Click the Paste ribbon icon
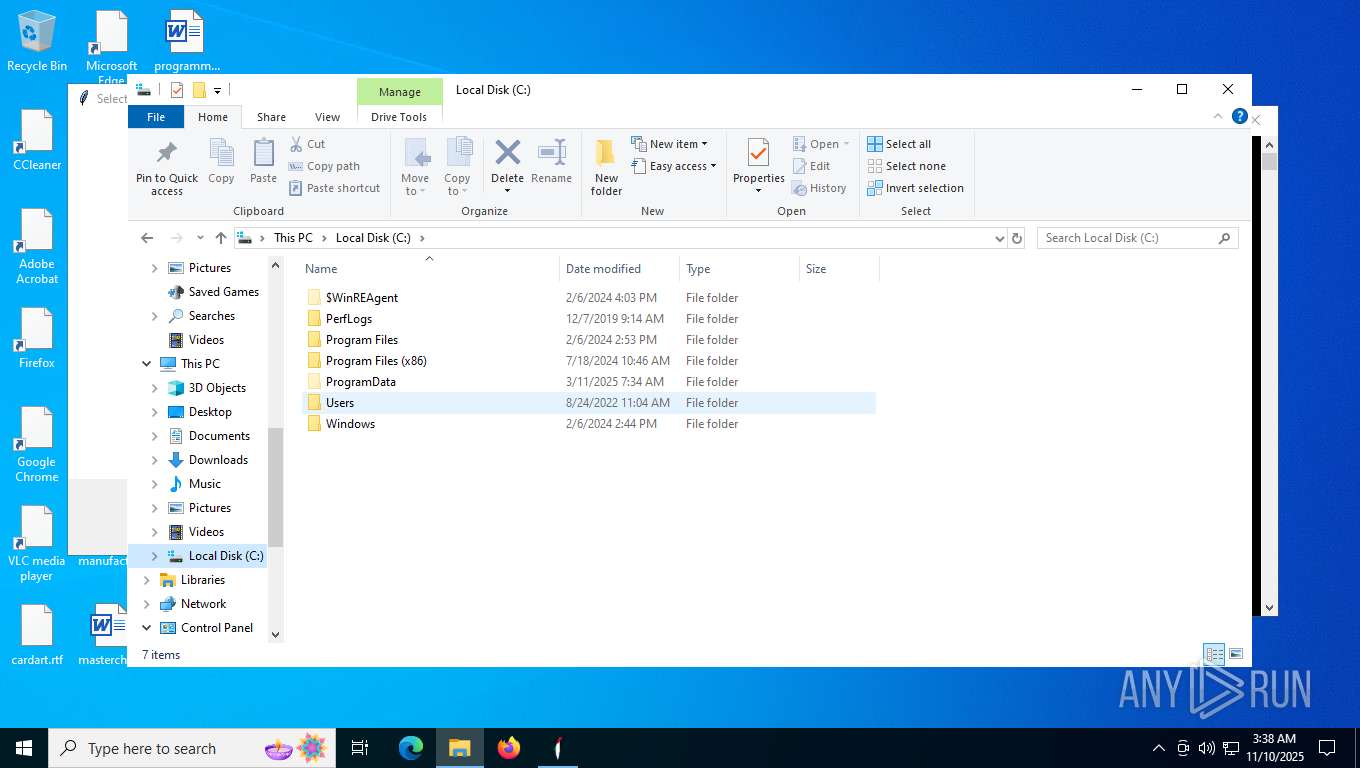Image resolution: width=1360 pixels, height=768 pixels. click(264, 153)
